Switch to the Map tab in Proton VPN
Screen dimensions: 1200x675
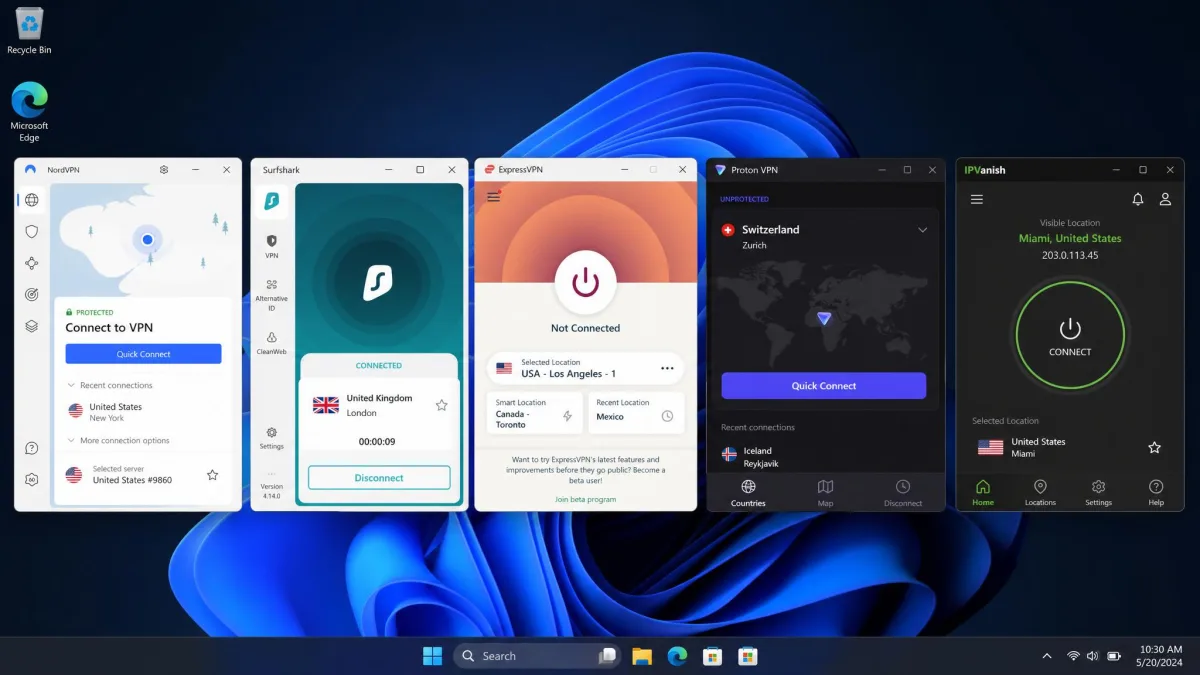click(825, 493)
